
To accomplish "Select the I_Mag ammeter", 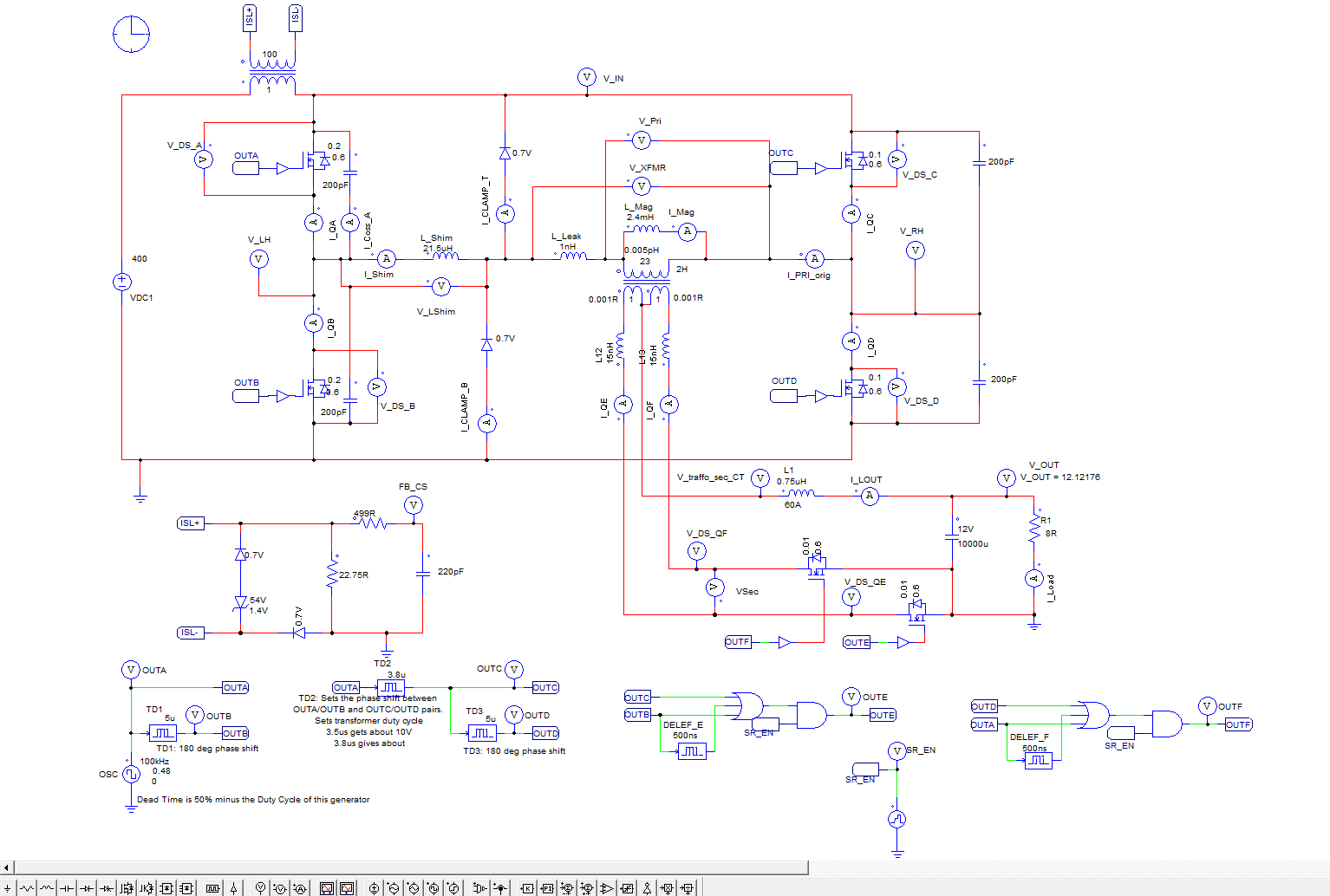I will [x=688, y=231].
